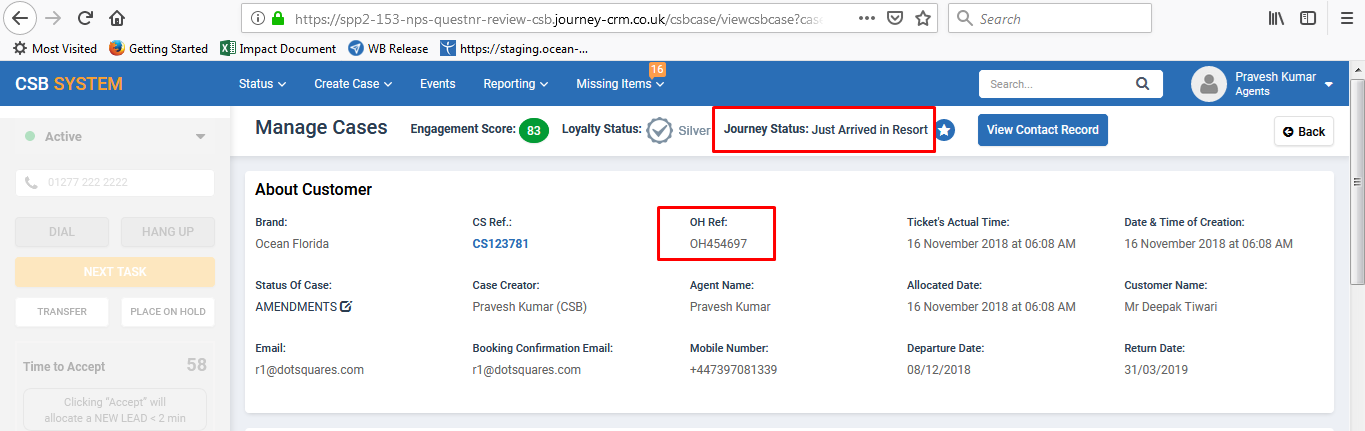Open the Active status dropdown

200,137
